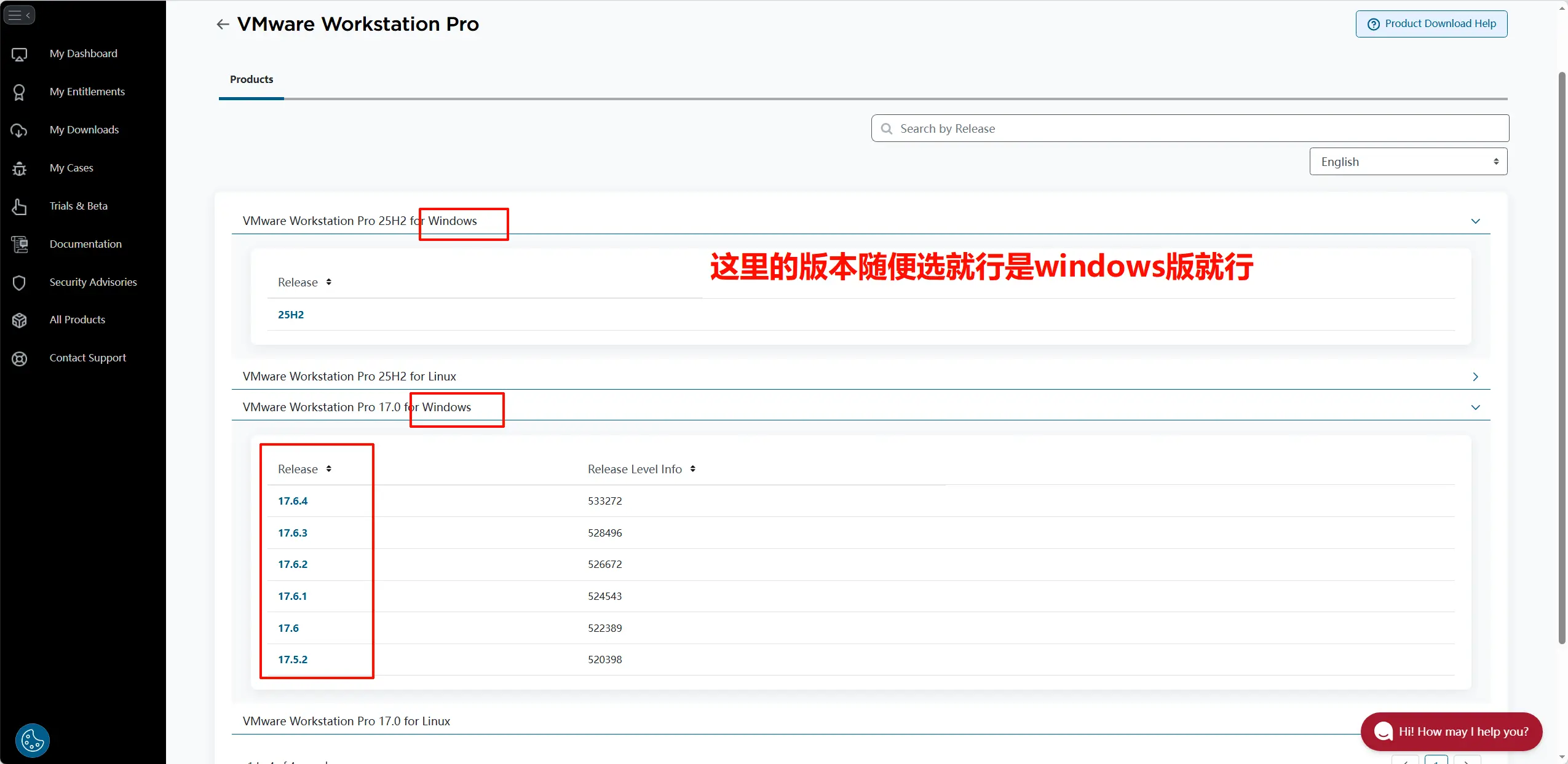The height and width of the screenshot is (764, 1568).
Task: Click the My Downloads cloud icon
Action: (19, 130)
